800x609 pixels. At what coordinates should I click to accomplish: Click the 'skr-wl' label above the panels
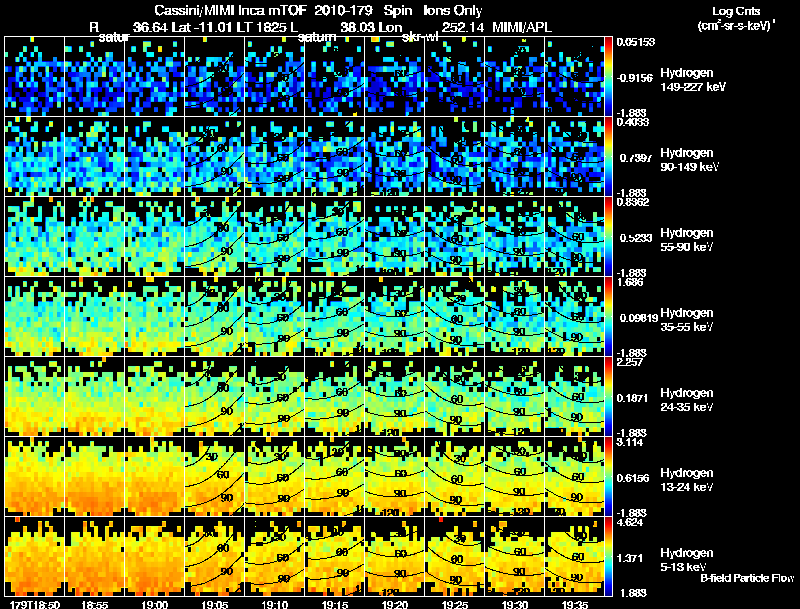point(420,37)
